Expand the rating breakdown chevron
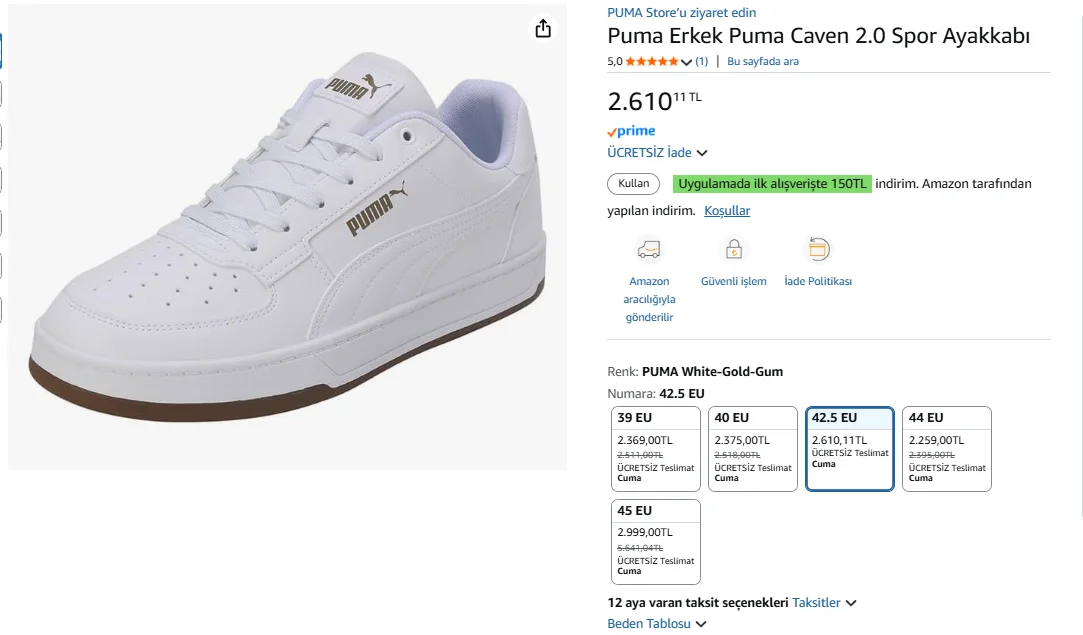This screenshot has height=635, width=1083. [686, 62]
